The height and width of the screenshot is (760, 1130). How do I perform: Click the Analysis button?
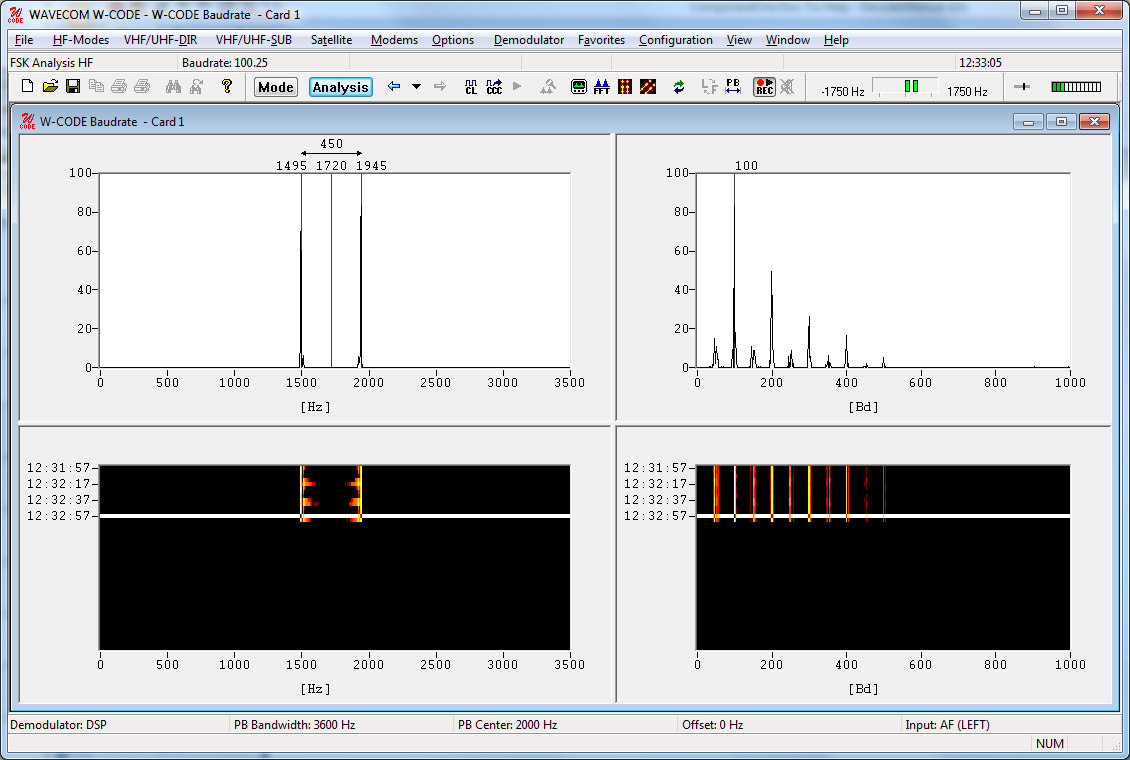coord(341,87)
